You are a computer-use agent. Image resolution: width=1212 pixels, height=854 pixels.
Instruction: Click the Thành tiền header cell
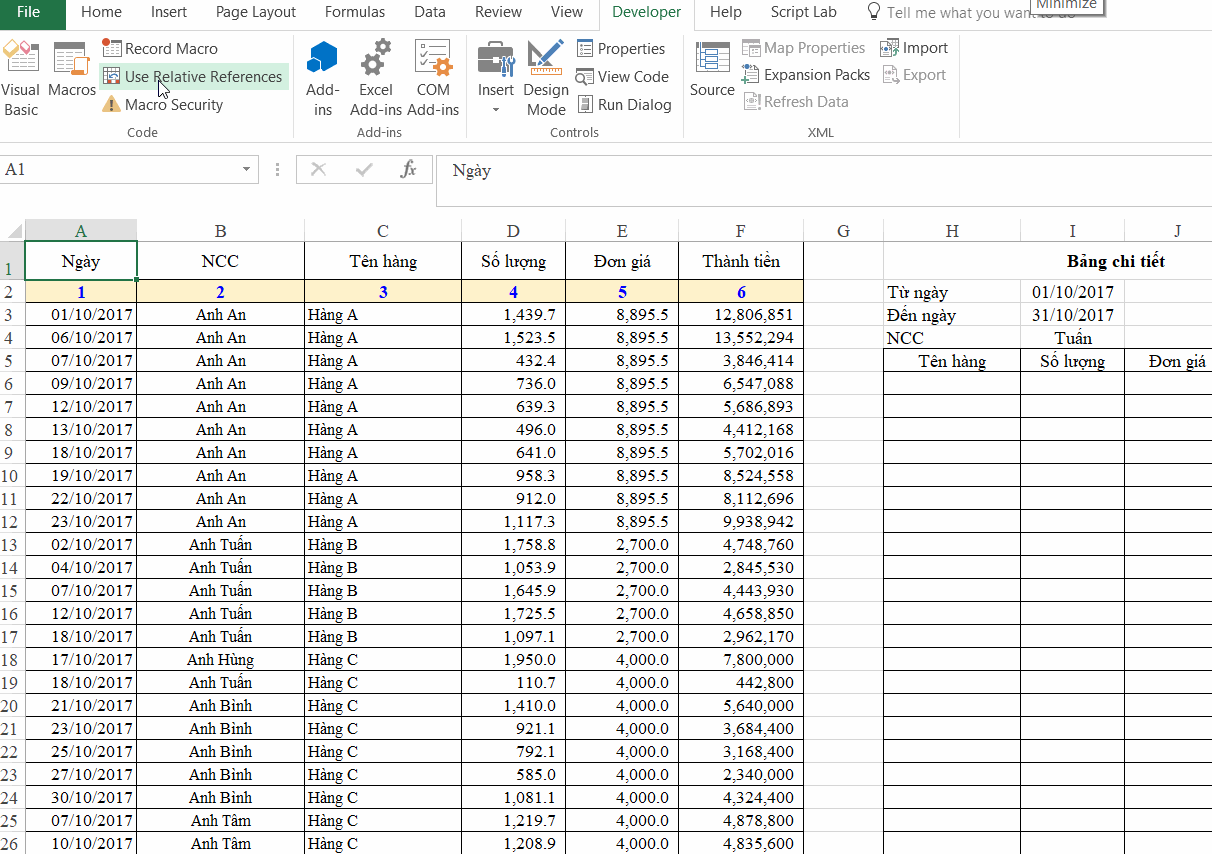coord(740,262)
